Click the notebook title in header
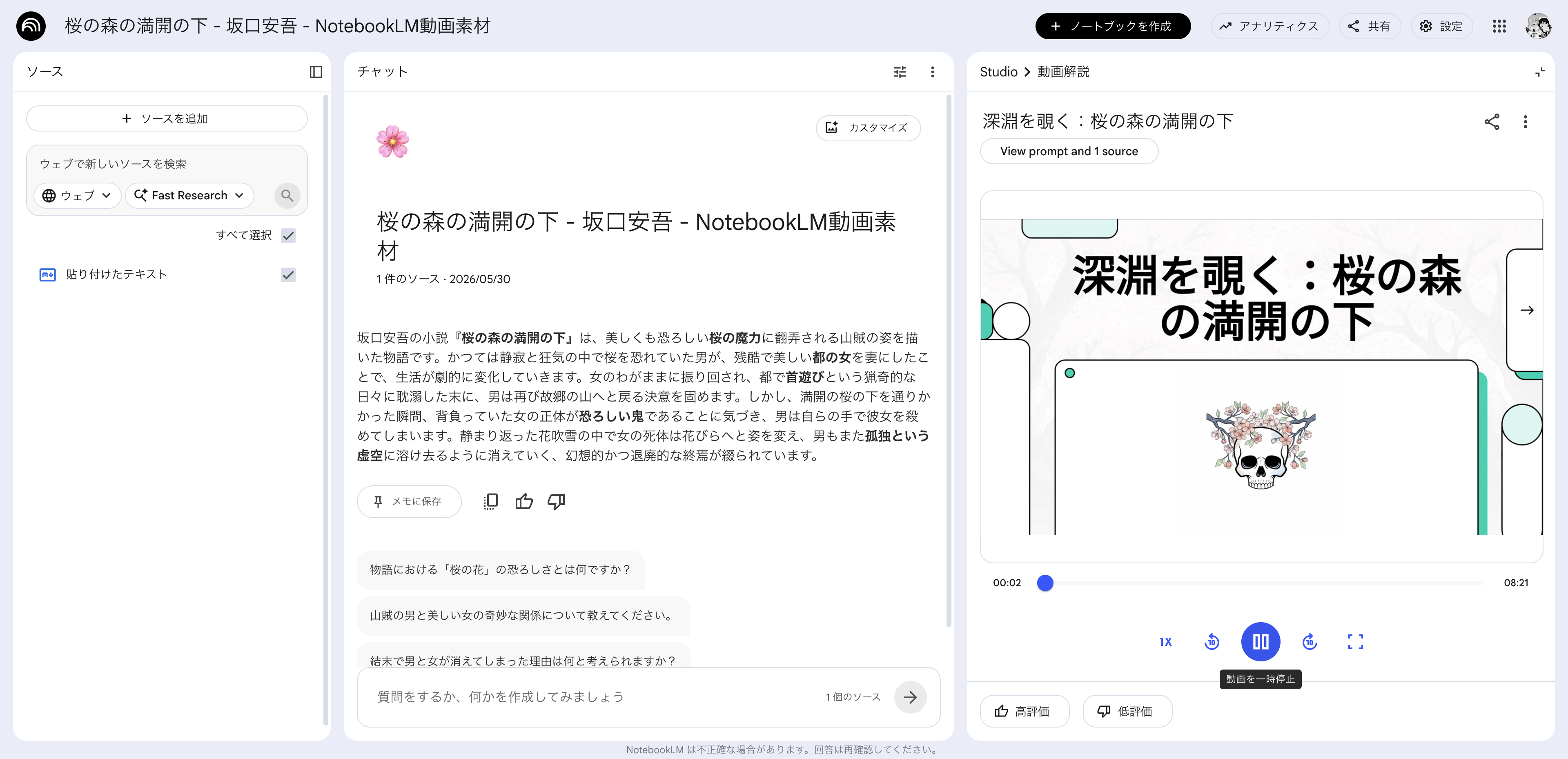Screen dimensions: 1568x759 coord(278,26)
